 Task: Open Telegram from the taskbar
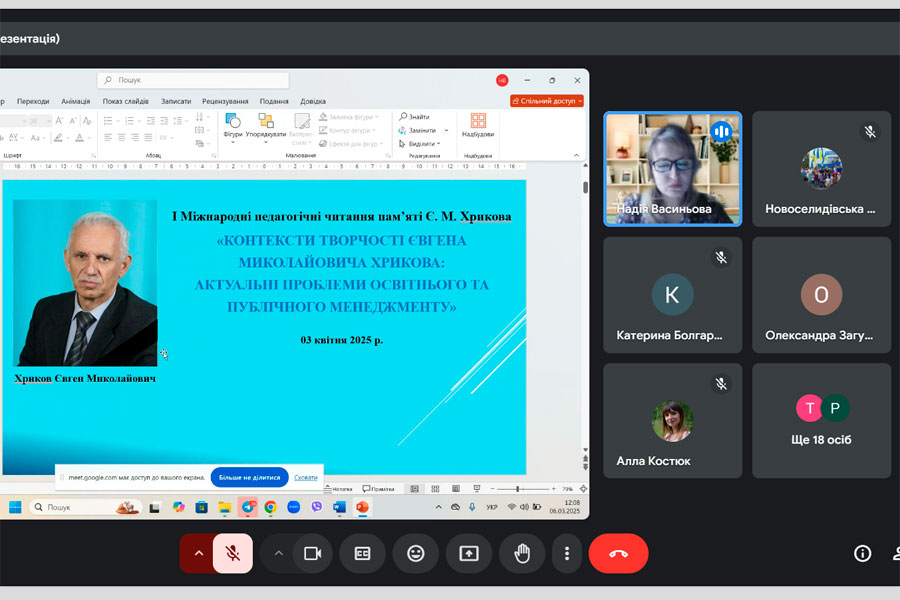pos(248,507)
